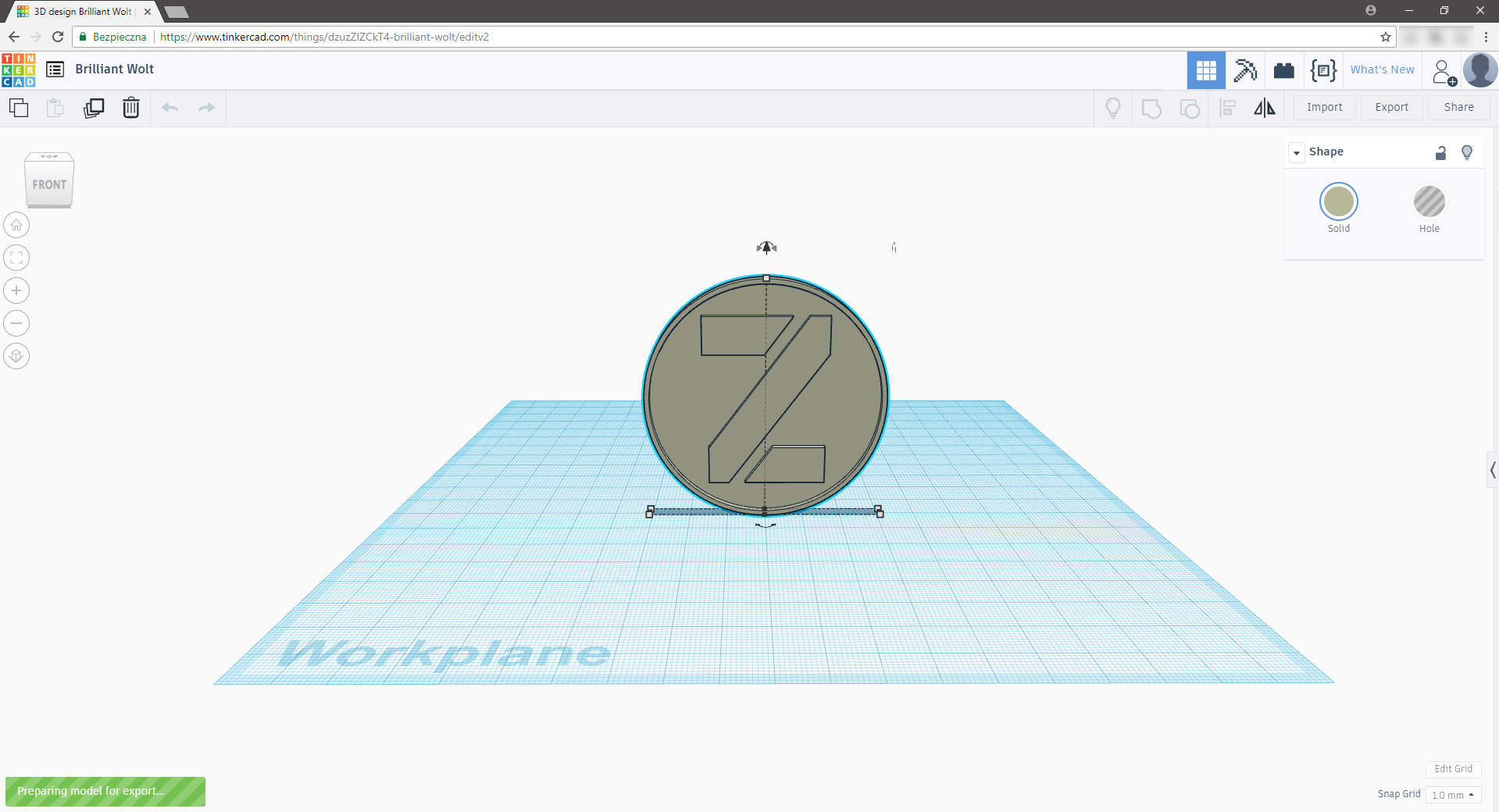The image size is (1499, 812).
Task: Delete the selected shape with trash icon
Action: click(x=131, y=108)
